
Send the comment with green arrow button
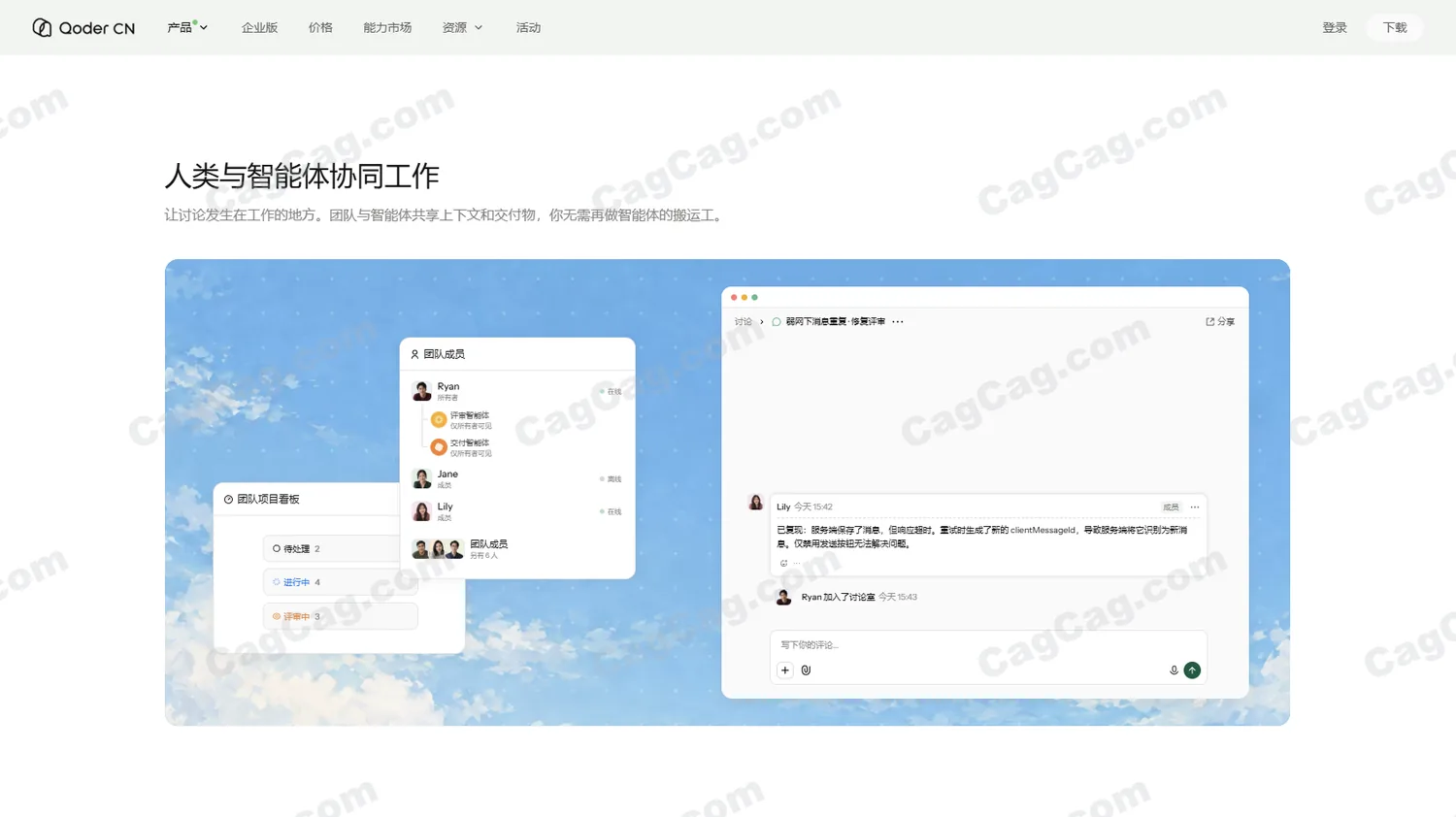tap(1192, 670)
